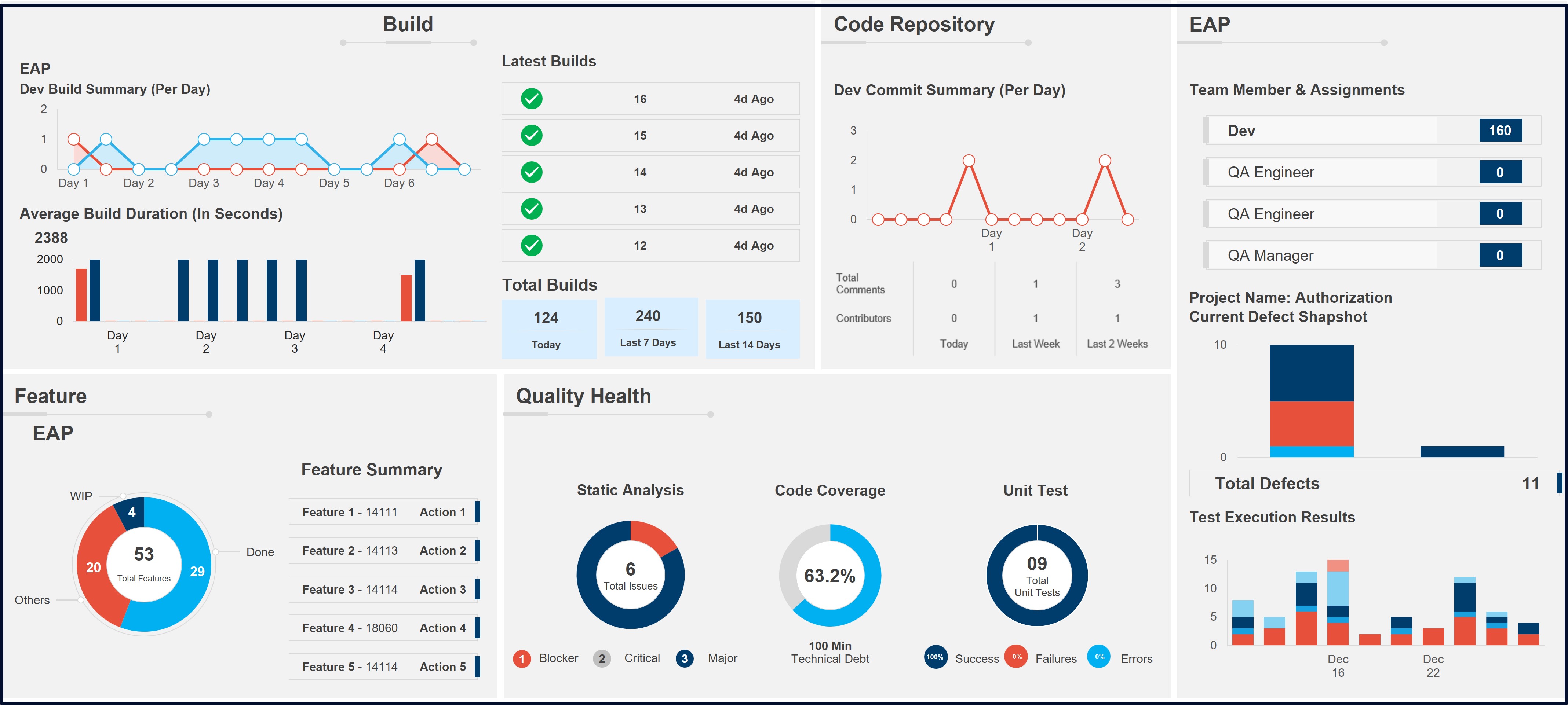This screenshot has height=705, width=1568.
Task: Click the 0% Errors legend circle
Action: [x=1099, y=657]
